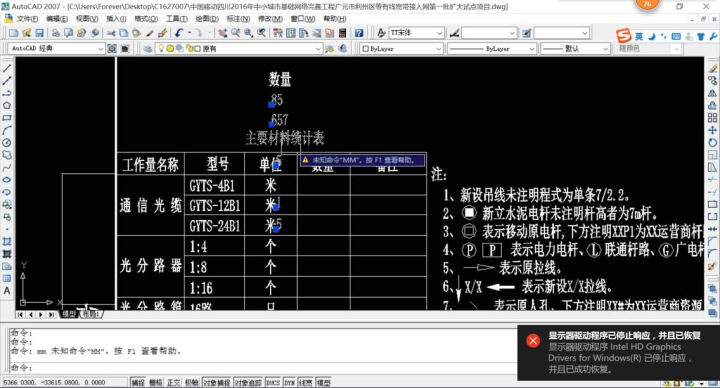Screen dimensions: 720x388
Task: Open the dimension style dropdown
Action: pyautogui.click(x=489, y=33)
